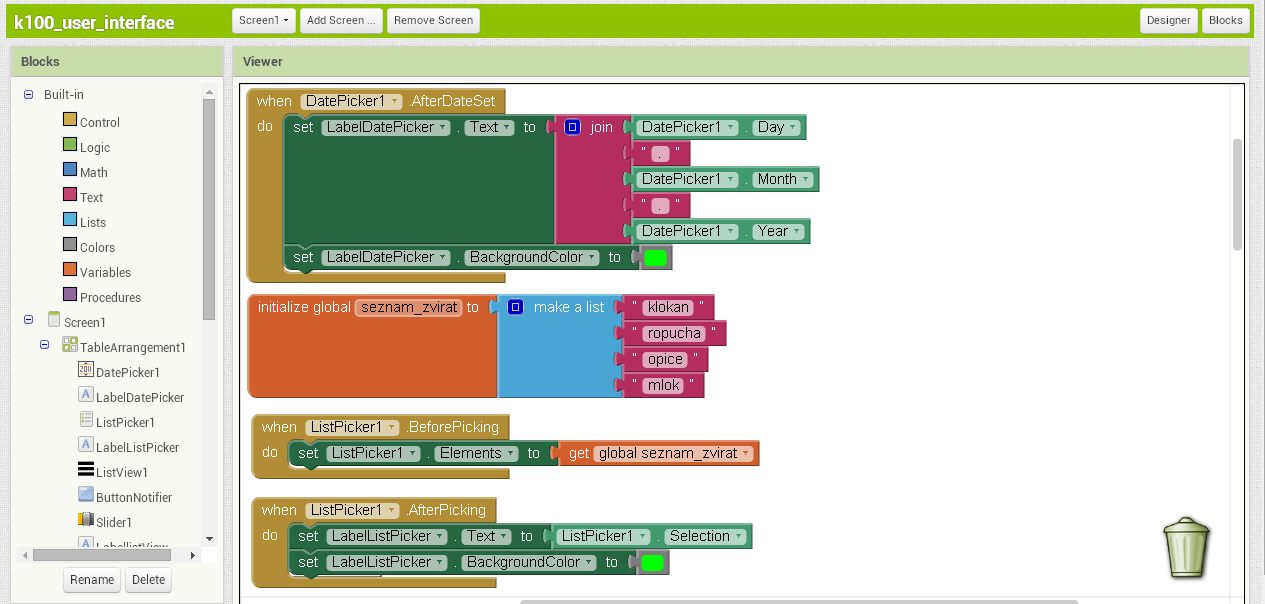Edit the text string klokan
The width and height of the screenshot is (1265, 604).
(668, 307)
